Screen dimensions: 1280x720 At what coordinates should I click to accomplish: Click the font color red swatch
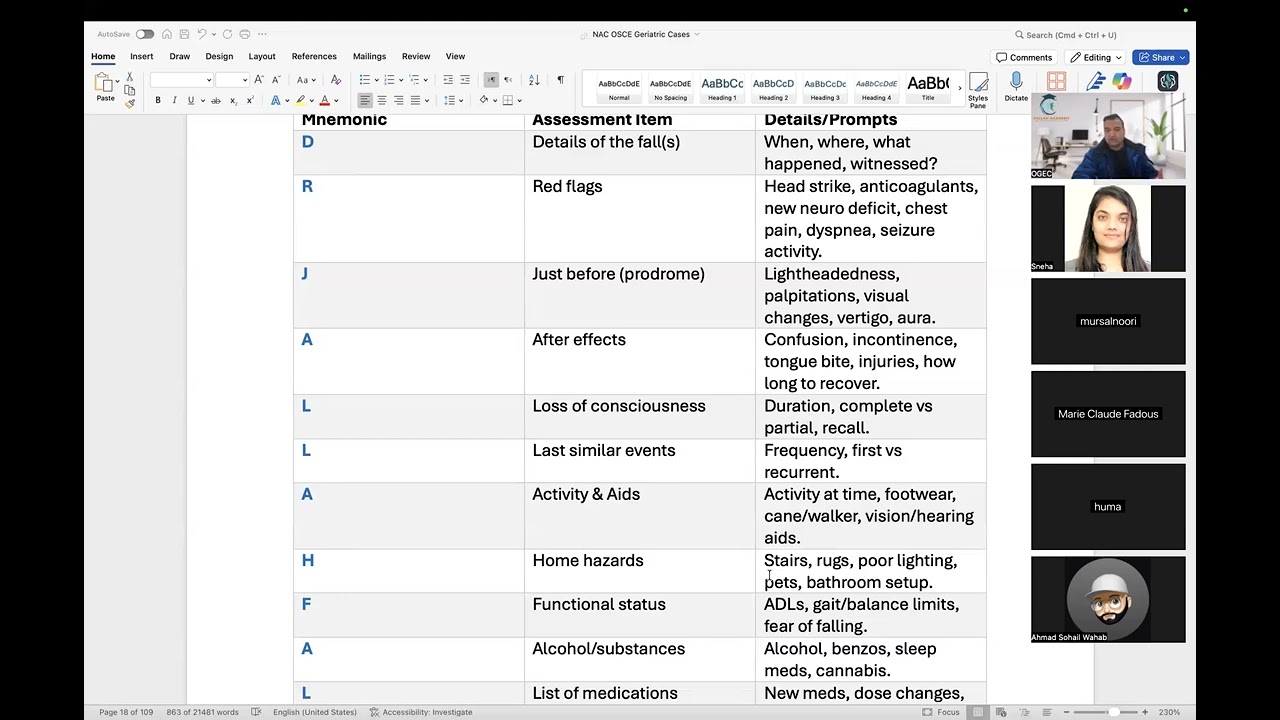click(324, 100)
